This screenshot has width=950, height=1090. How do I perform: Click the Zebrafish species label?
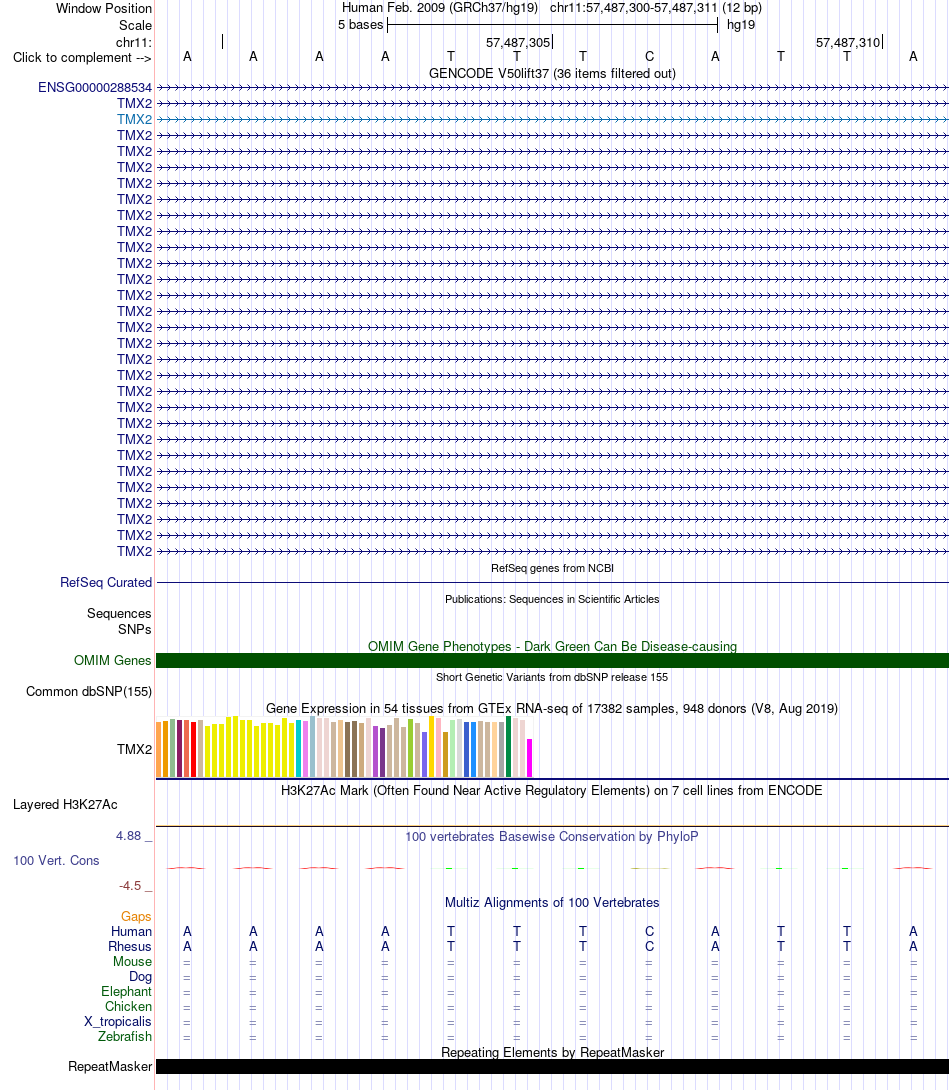click(x=124, y=1036)
